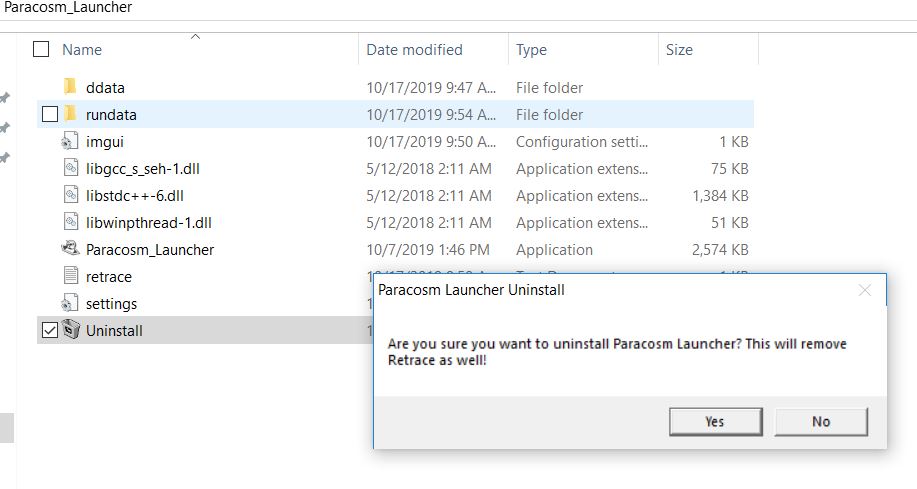
Task: Sort files by the Type column
Action: coord(531,50)
